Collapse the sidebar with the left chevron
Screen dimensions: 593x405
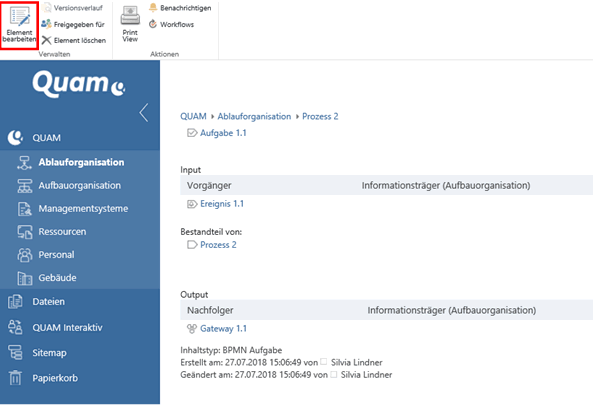pyautogui.click(x=144, y=112)
